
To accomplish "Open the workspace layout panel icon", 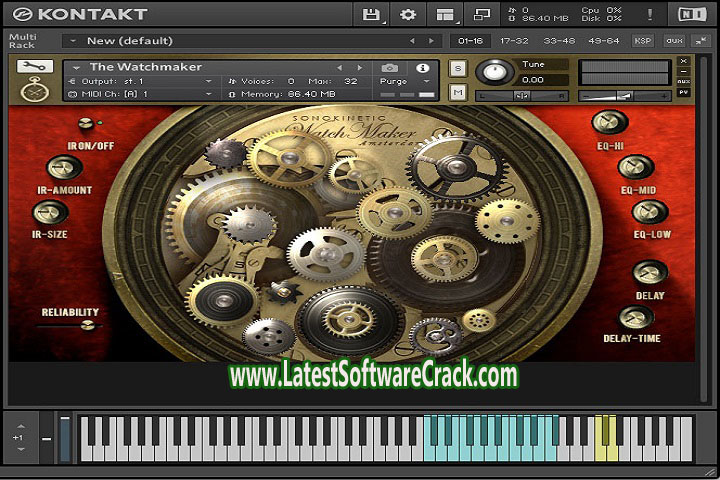I will [445, 14].
